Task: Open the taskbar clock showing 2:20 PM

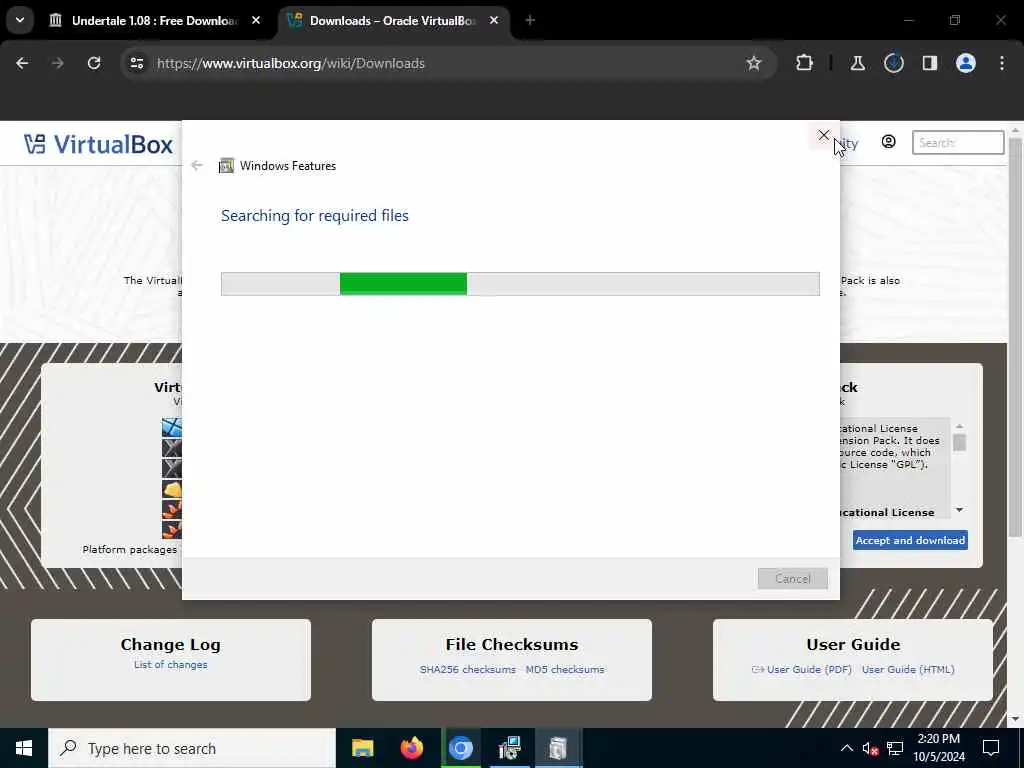Action: pyautogui.click(x=939, y=748)
